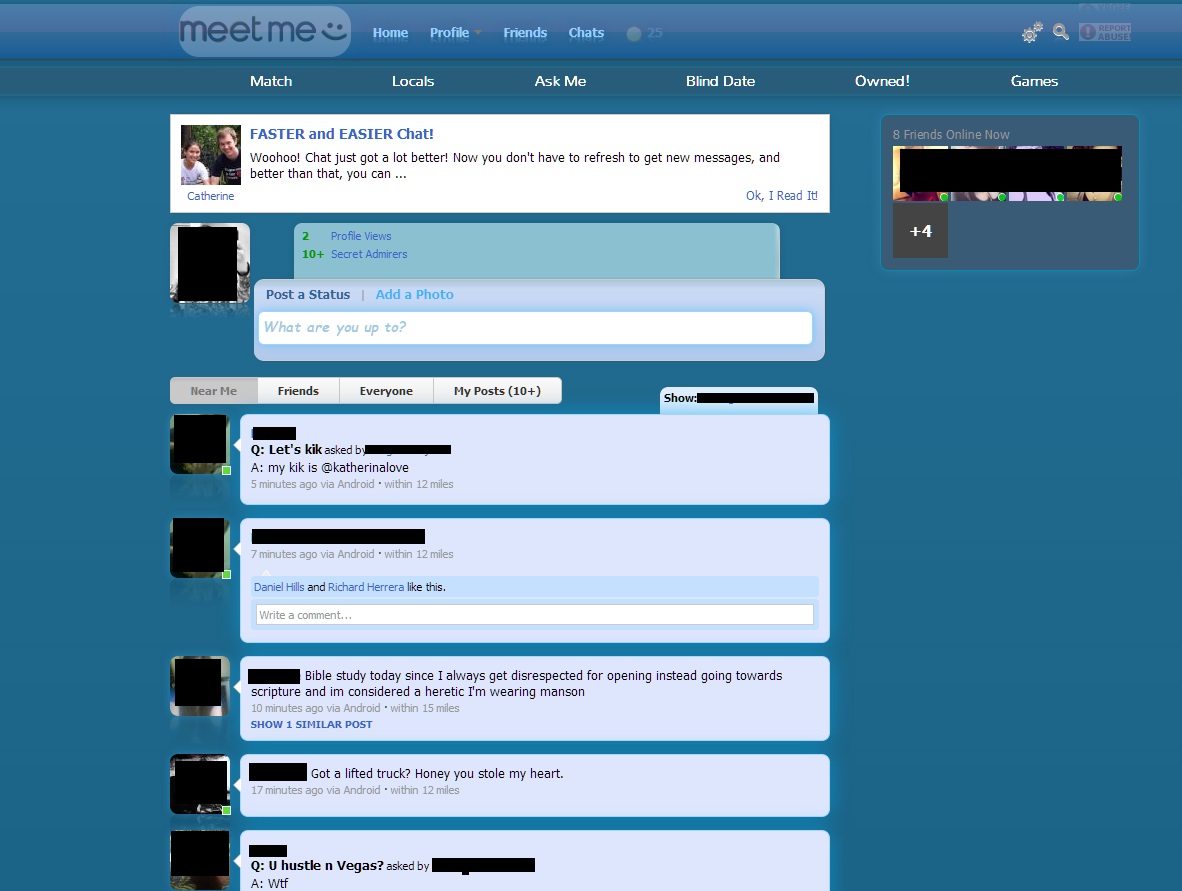Click SHOW 1 SIMILAR POST
1182x891 pixels.
(311, 723)
